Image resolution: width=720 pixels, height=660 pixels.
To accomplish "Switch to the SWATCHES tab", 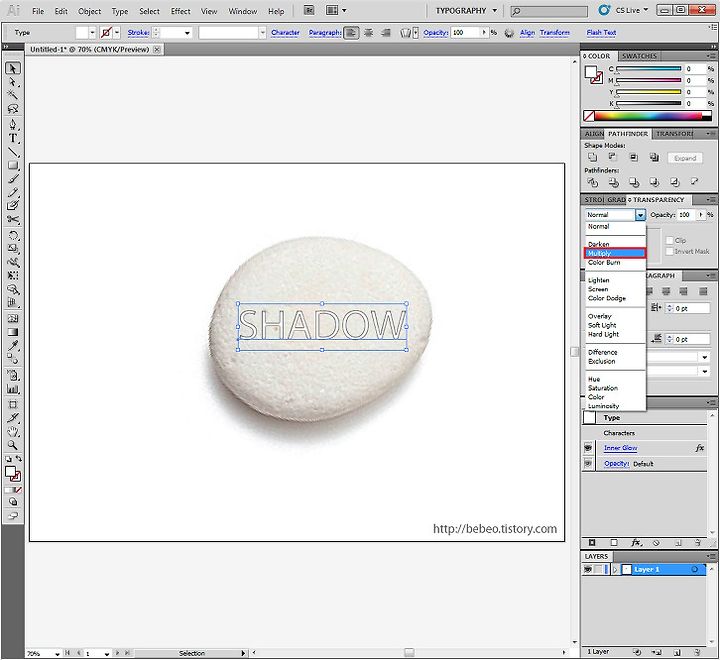I will pos(639,56).
